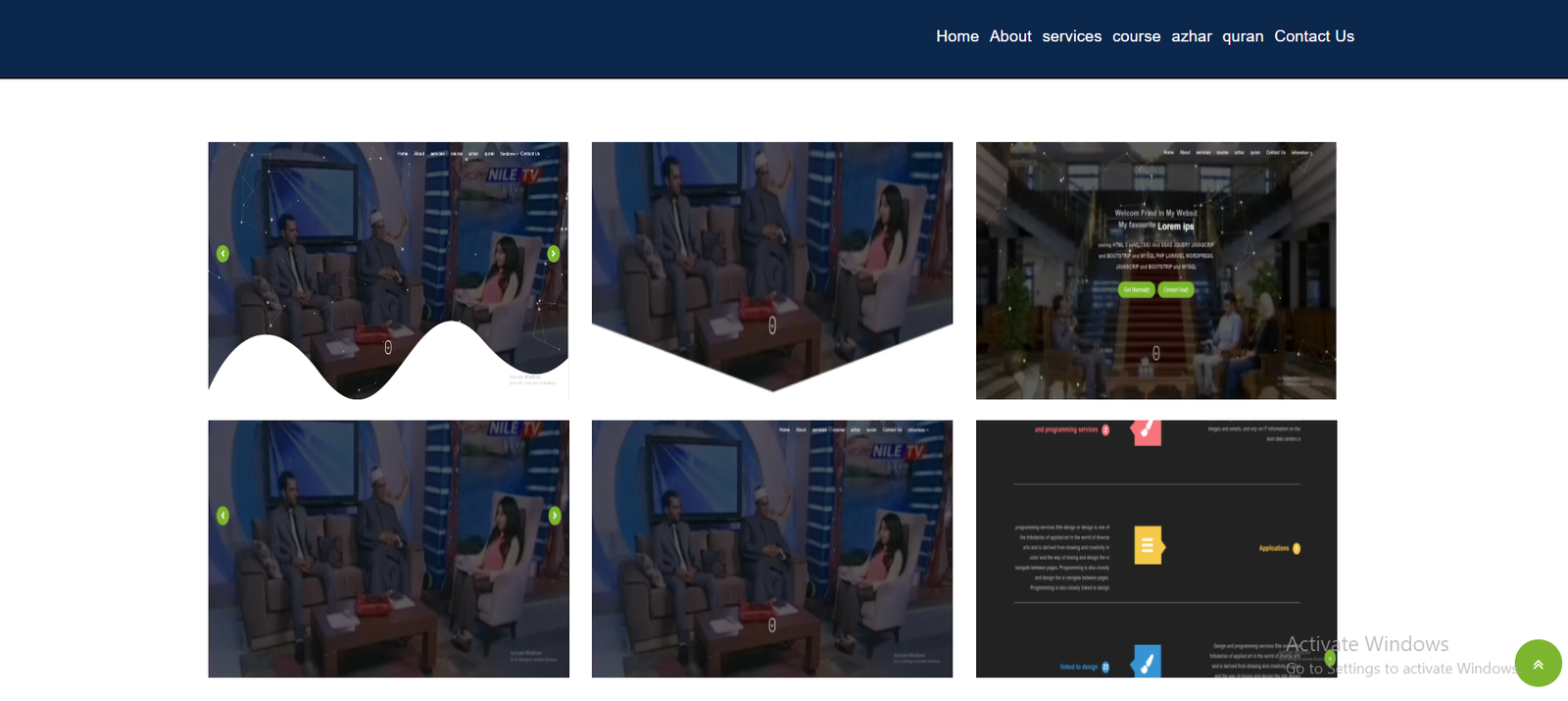Open the services nav link
The width and height of the screenshot is (1568, 701).
(x=1071, y=36)
